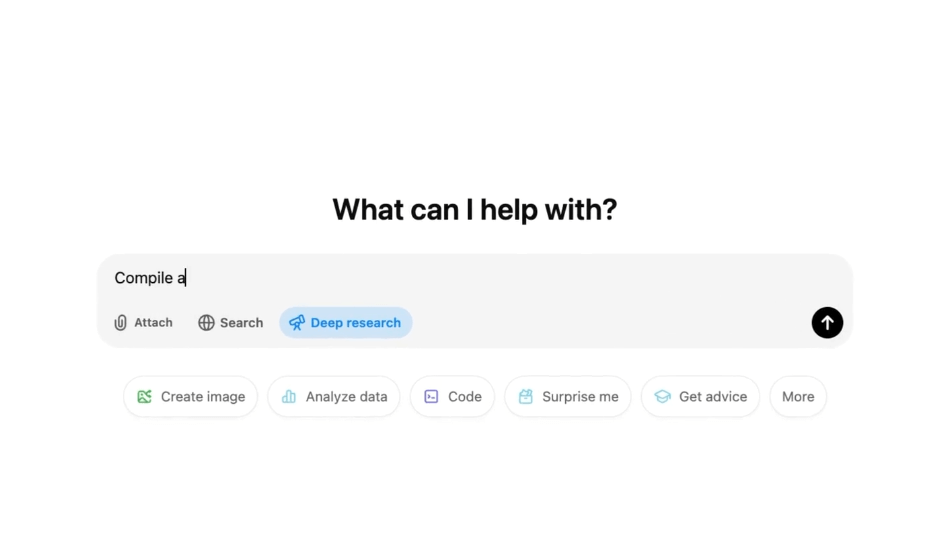Viewport: 943px width, 540px height.
Task: Toggle the Search web mode
Action: (x=231, y=323)
